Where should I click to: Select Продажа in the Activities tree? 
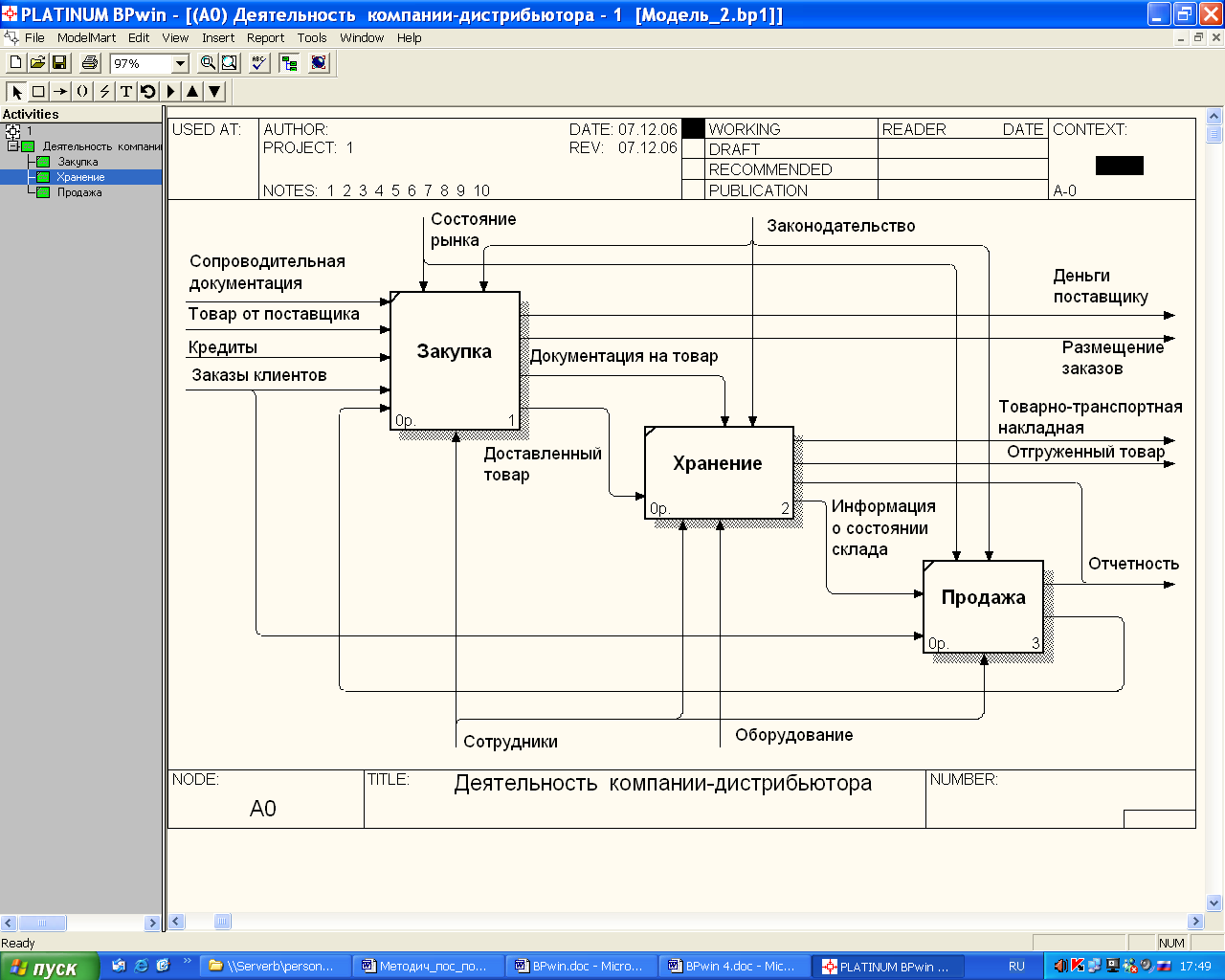(79, 192)
